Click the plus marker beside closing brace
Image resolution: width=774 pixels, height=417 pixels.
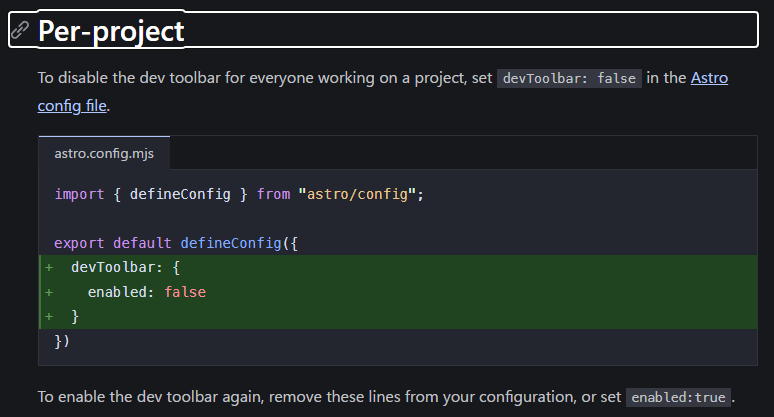pos(49,316)
